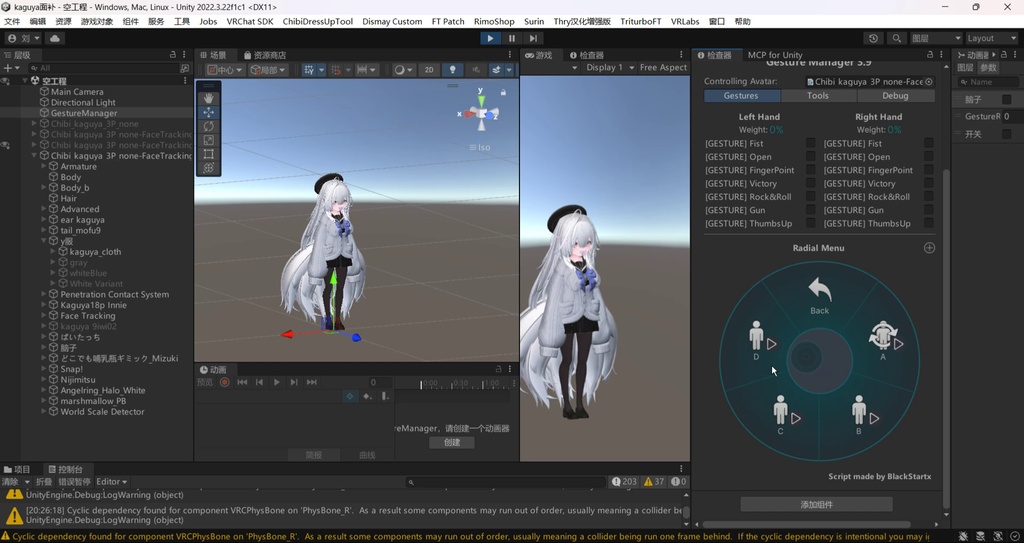The height and width of the screenshot is (543, 1024).
Task: Check Right Hand Open gesture checkbox
Action: [929, 156]
